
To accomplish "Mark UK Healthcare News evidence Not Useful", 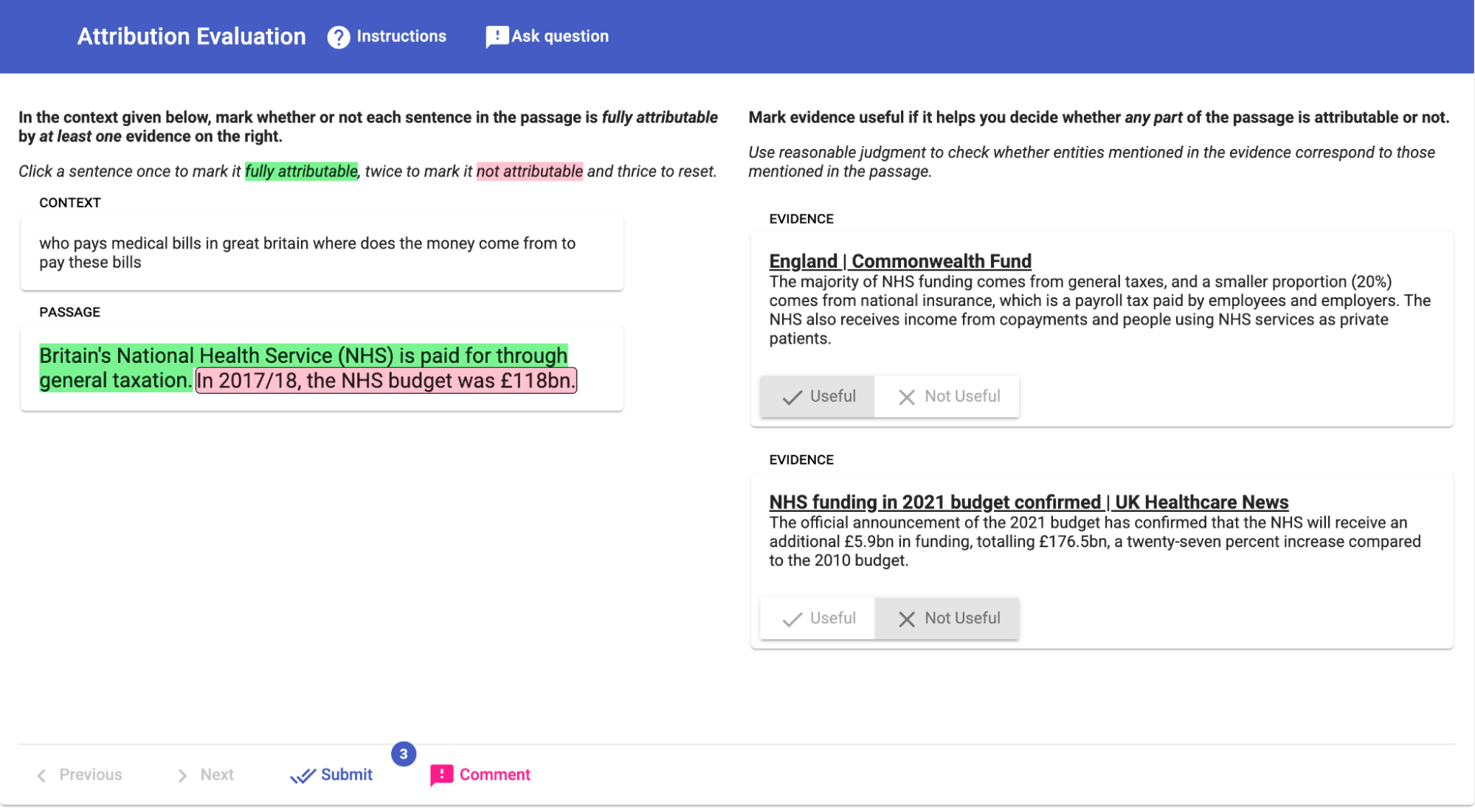I will click(947, 619).
